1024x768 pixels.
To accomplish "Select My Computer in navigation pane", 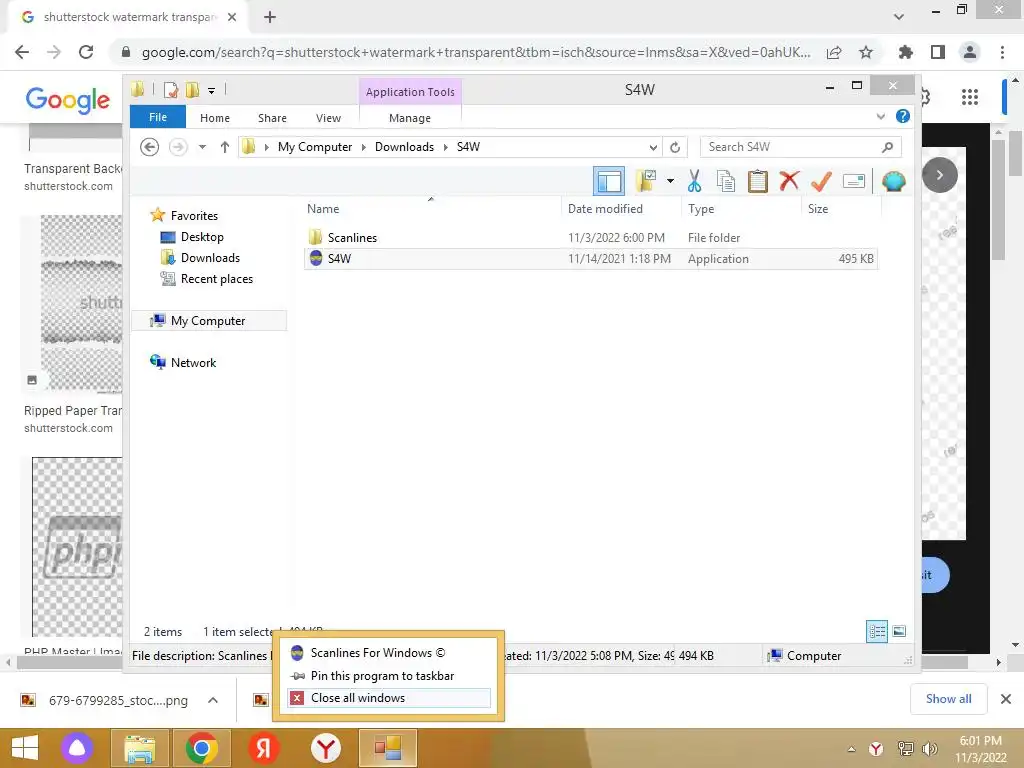I will [x=208, y=321].
